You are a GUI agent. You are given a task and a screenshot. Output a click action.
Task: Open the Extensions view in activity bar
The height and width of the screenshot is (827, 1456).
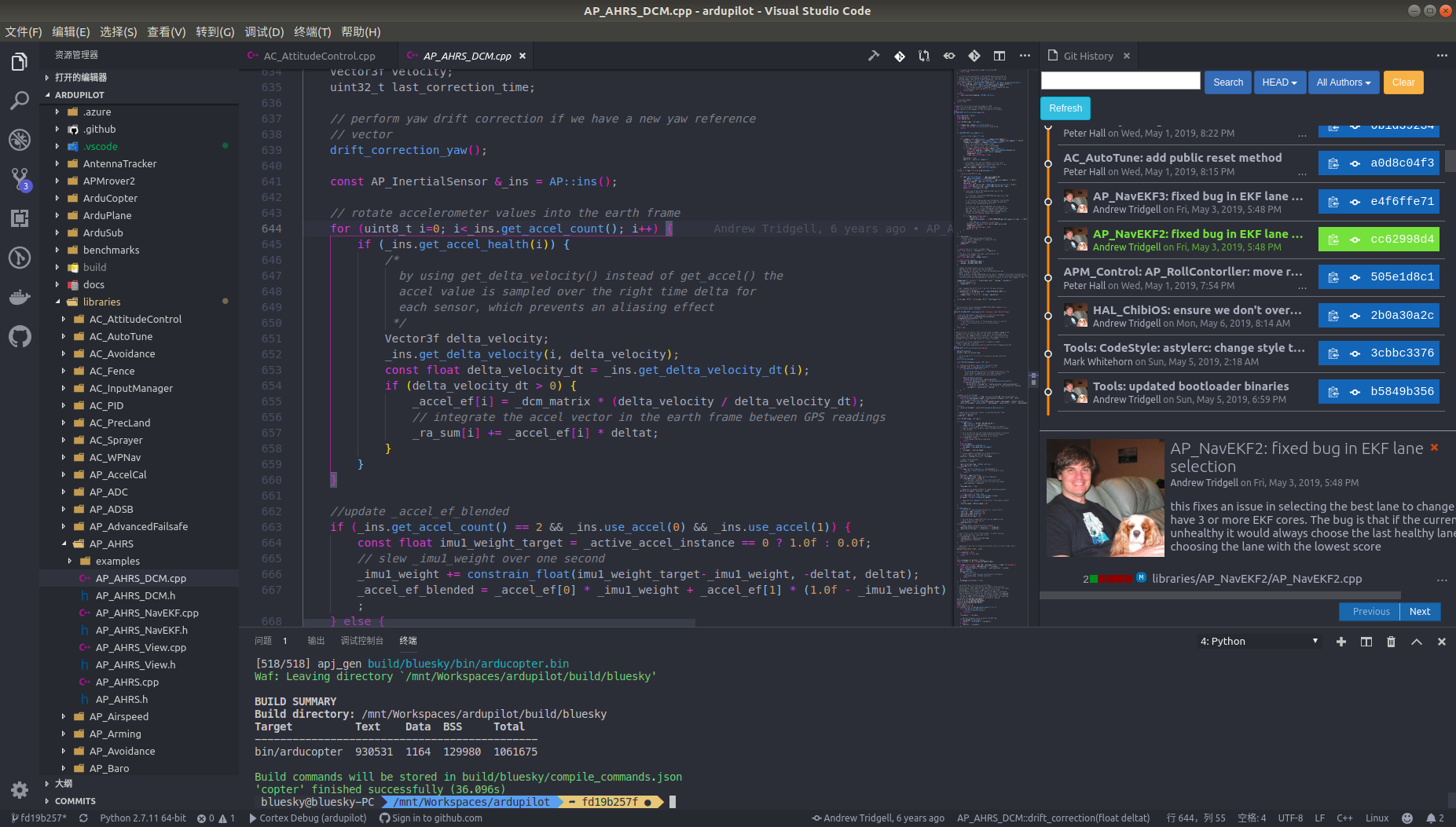coord(20,218)
